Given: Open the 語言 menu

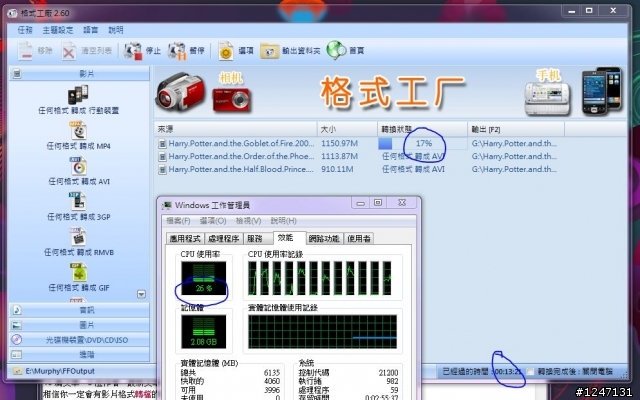Looking at the screenshot, I should point(91,30).
